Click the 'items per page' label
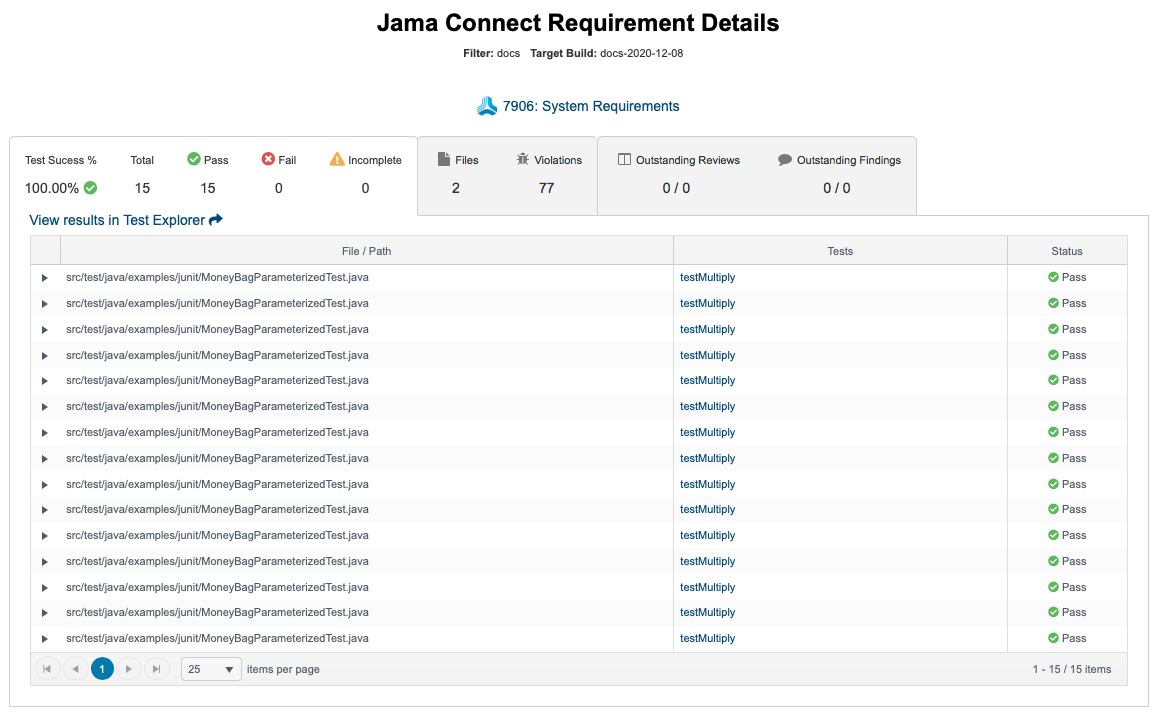The height and width of the screenshot is (717, 1158). [283, 669]
